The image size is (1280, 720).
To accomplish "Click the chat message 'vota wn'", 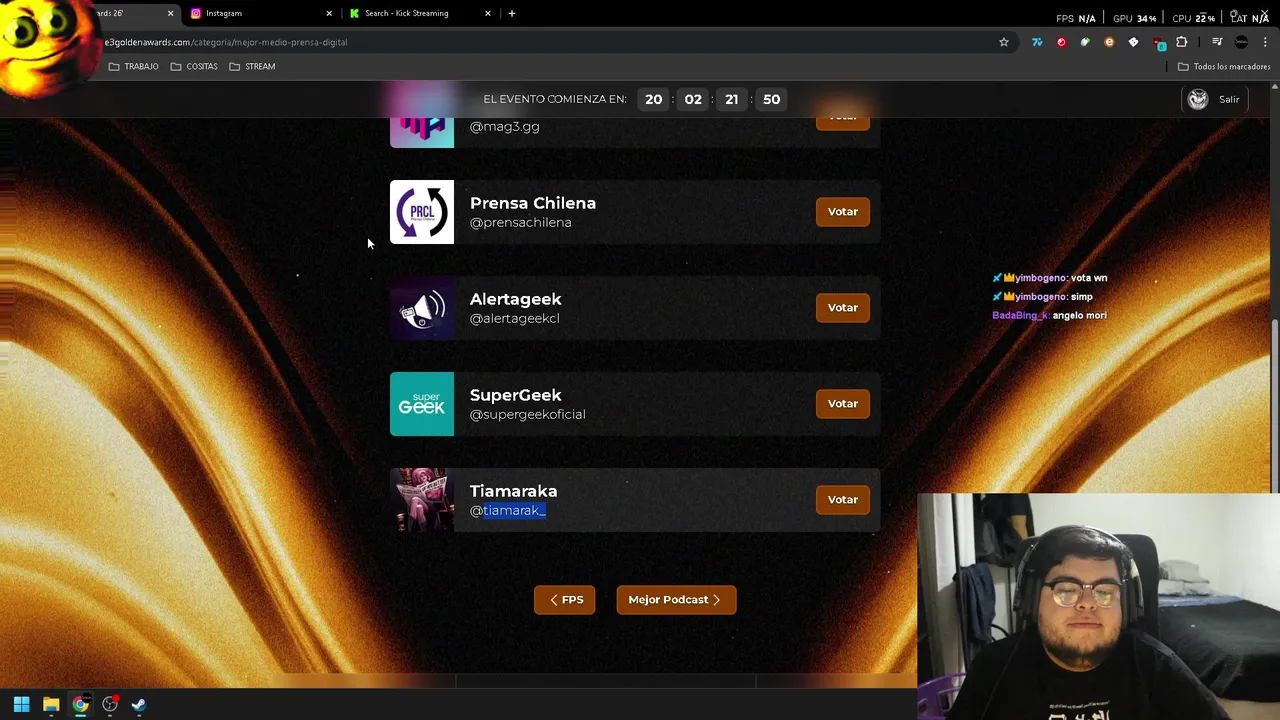I will [1089, 278].
